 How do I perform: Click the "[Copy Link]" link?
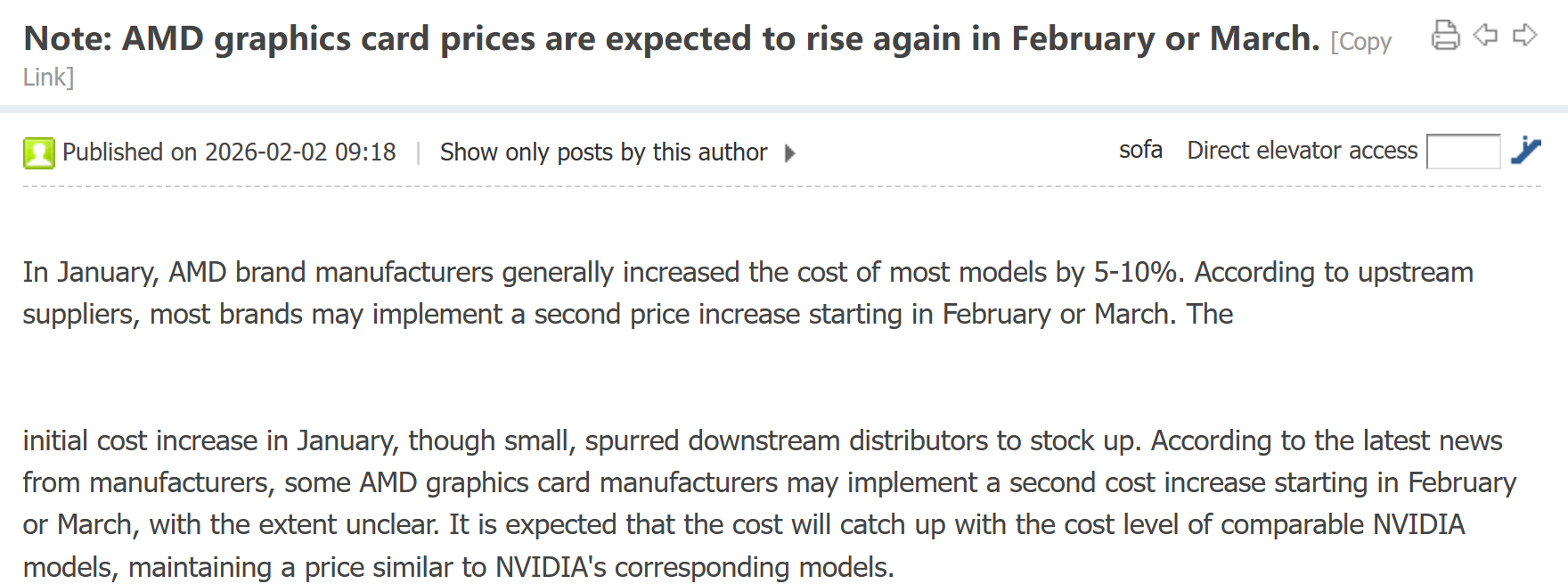pyautogui.click(x=1360, y=42)
